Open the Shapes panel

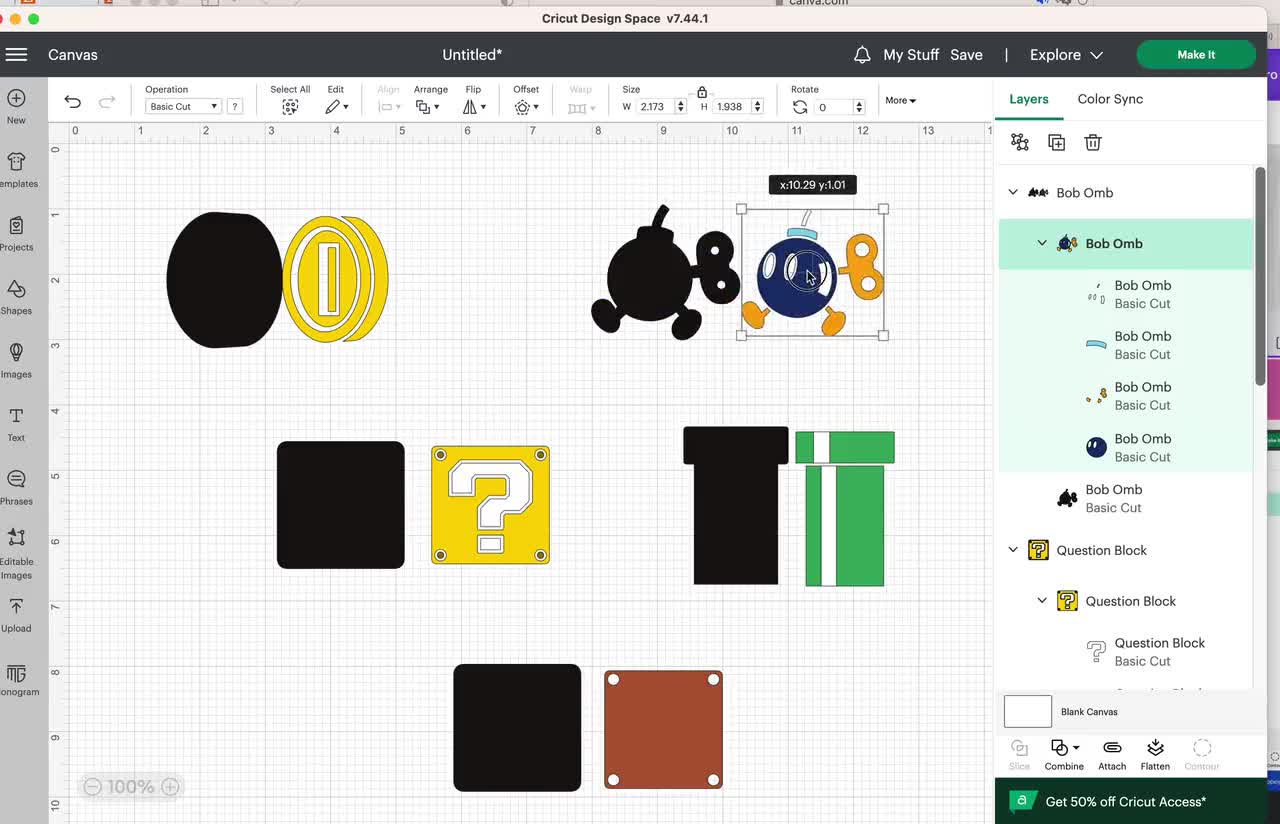coord(17,297)
